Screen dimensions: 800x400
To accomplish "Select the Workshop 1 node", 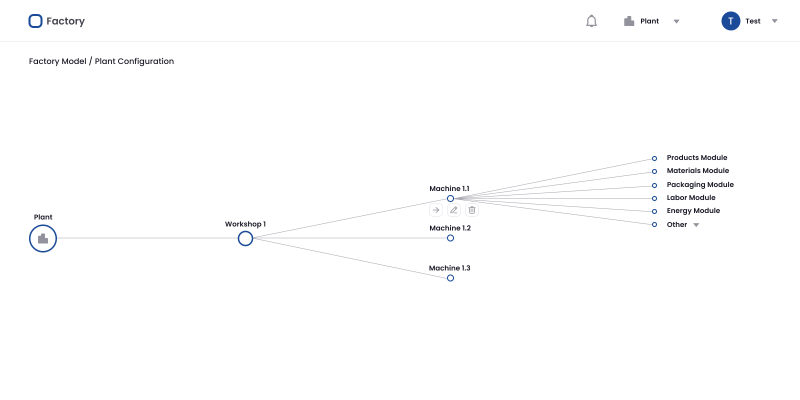I will pyautogui.click(x=245, y=238).
